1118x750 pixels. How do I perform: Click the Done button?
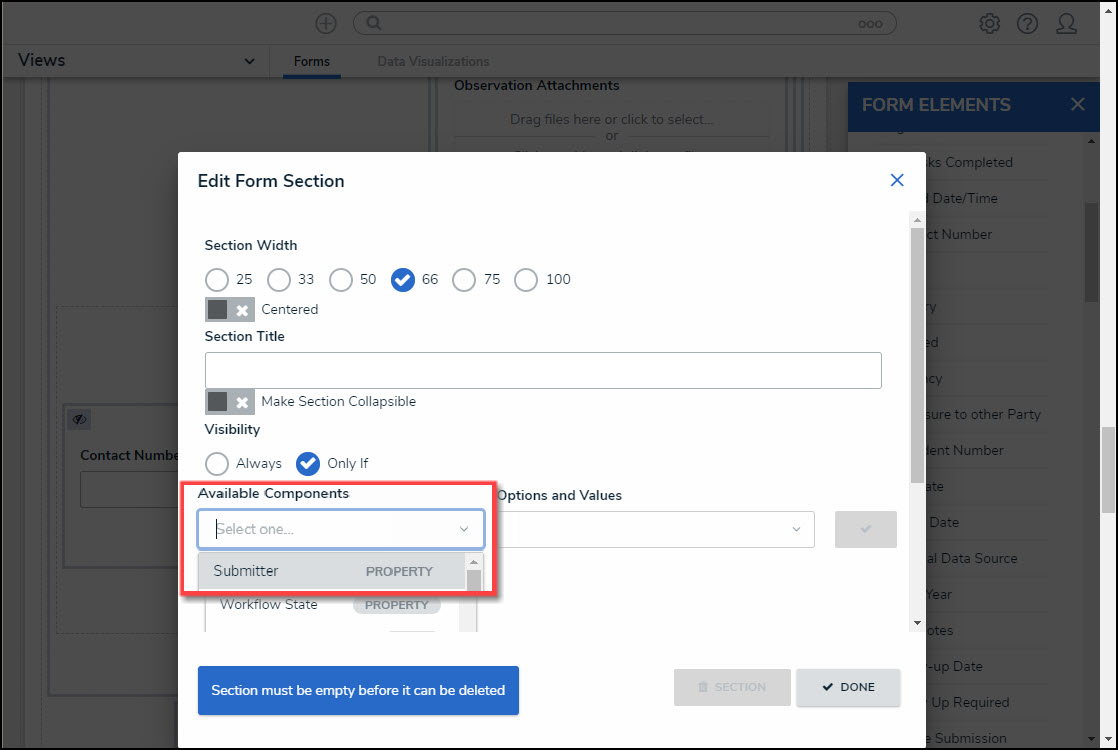coord(848,687)
